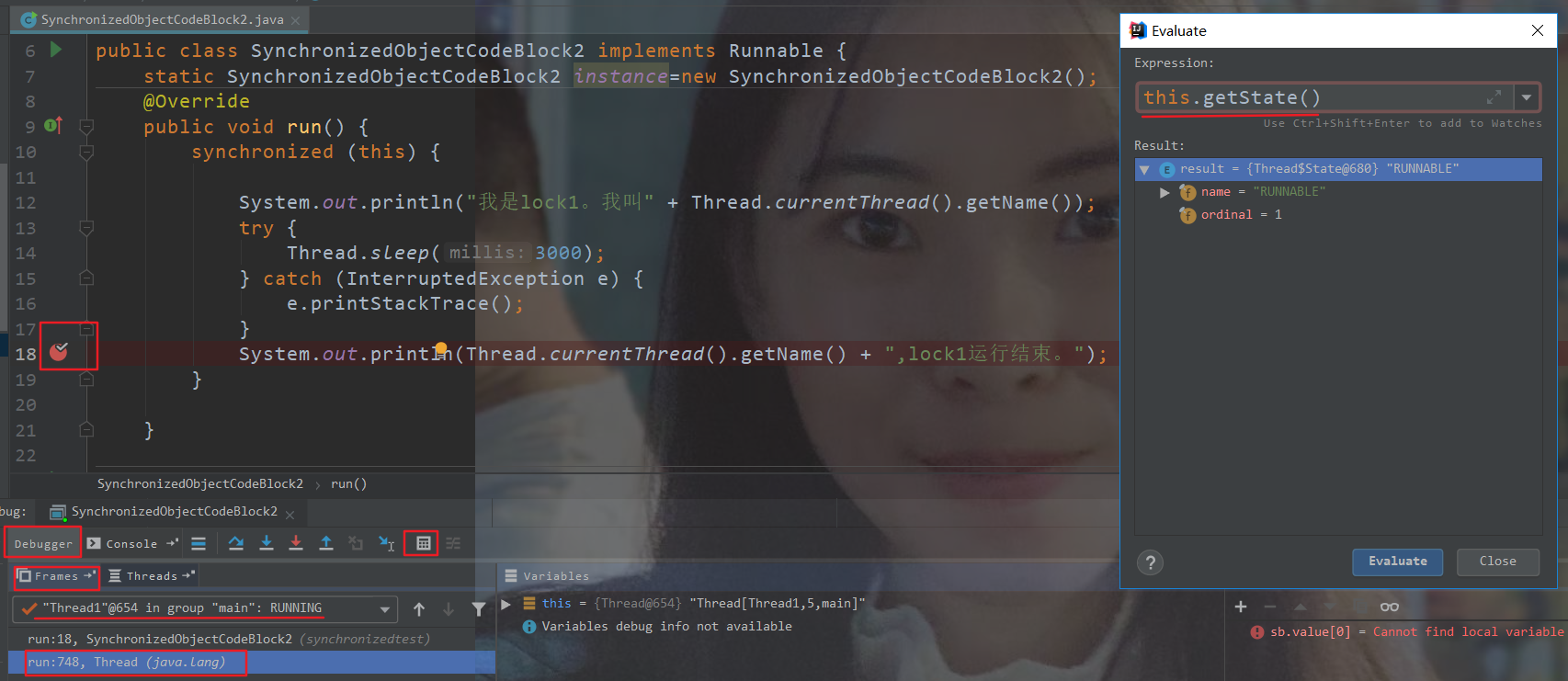Screen dimensions: 1568x681
Task: Open expression history dropdown arrow
Action: [x=1527, y=97]
